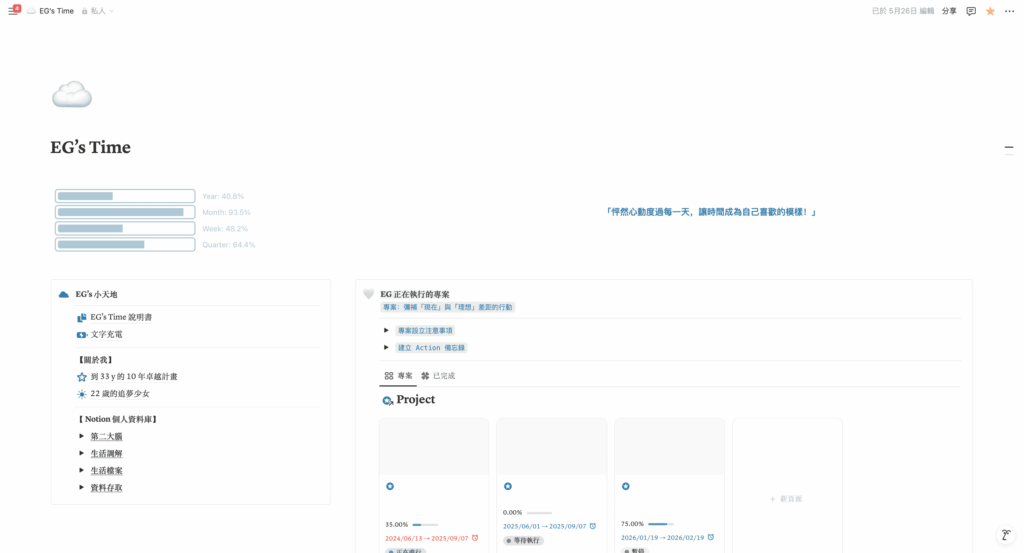This screenshot has width=1024, height=553.
Task: Select the 專案 view tab
Action: coord(399,376)
